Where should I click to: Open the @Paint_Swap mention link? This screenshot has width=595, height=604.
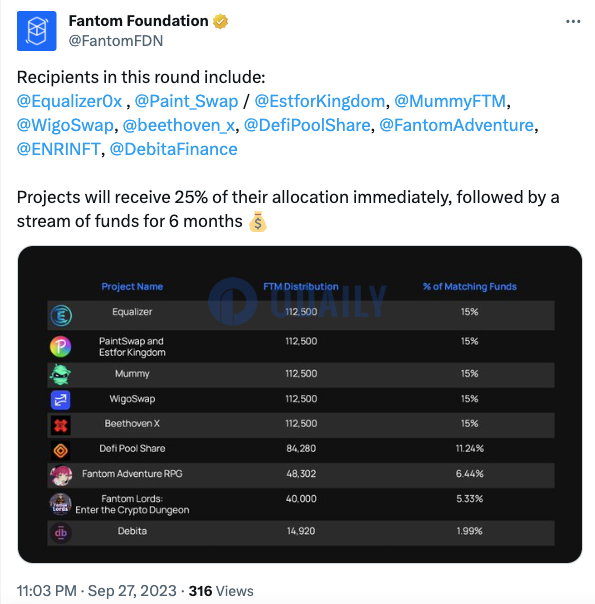point(186,101)
